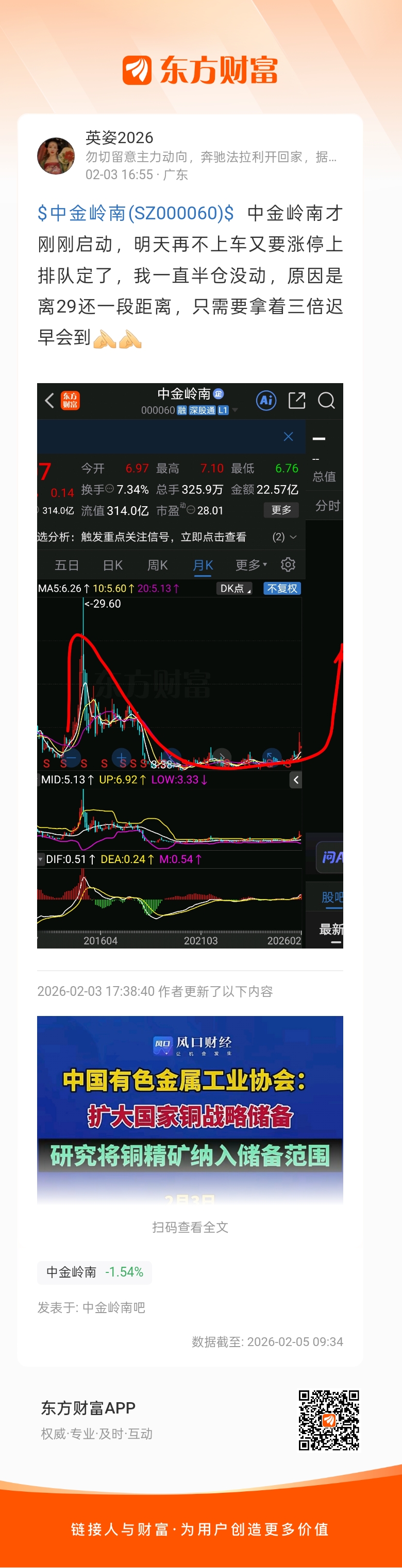Open the 股吧 side tab
Image resolution: width=402 pixels, height=1568 pixels.
pos(332,897)
